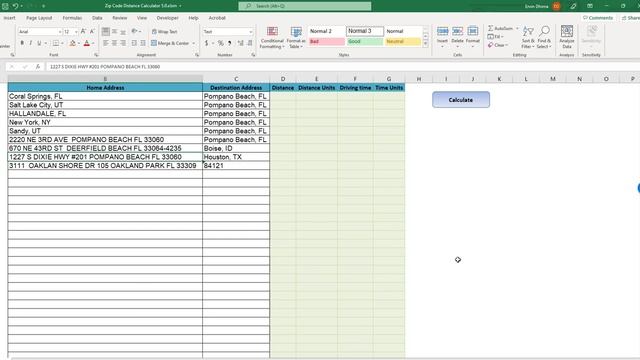This screenshot has width=640, height=360.
Task: Click the Decrease Decimal icon
Action: coord(249,43)
